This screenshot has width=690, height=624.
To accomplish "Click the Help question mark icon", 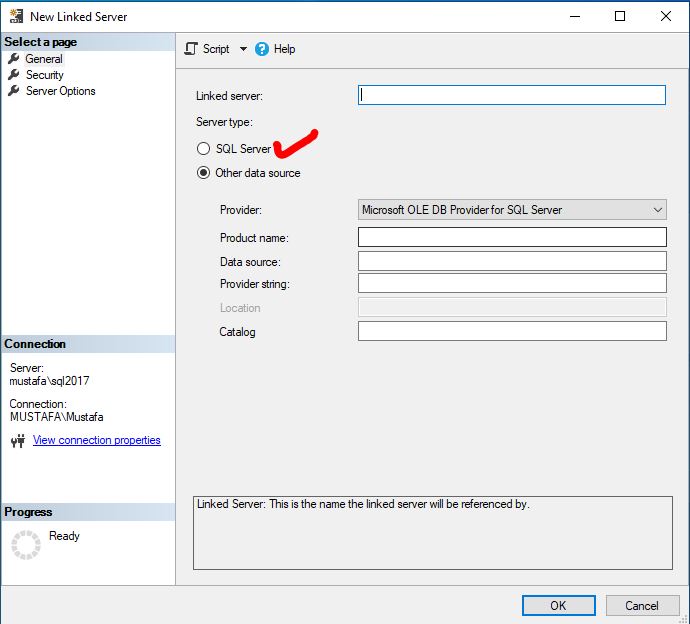I will (x=262, y=49).
